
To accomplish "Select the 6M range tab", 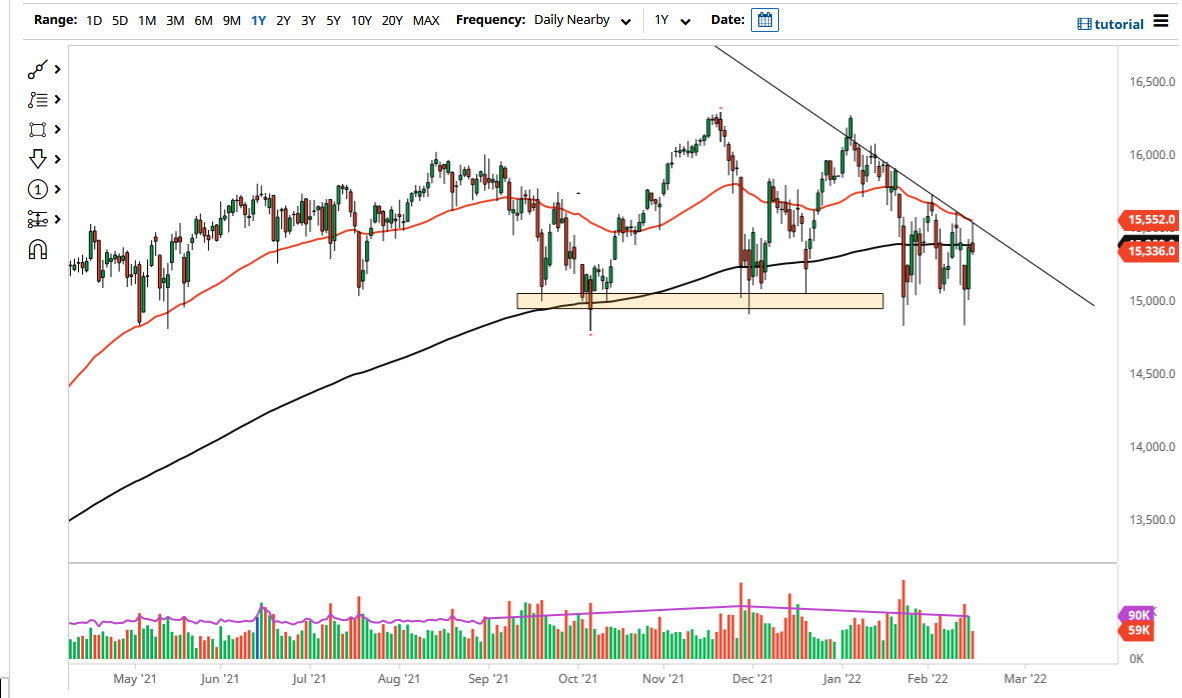I will pyautogui.click(x=203, y=19).
